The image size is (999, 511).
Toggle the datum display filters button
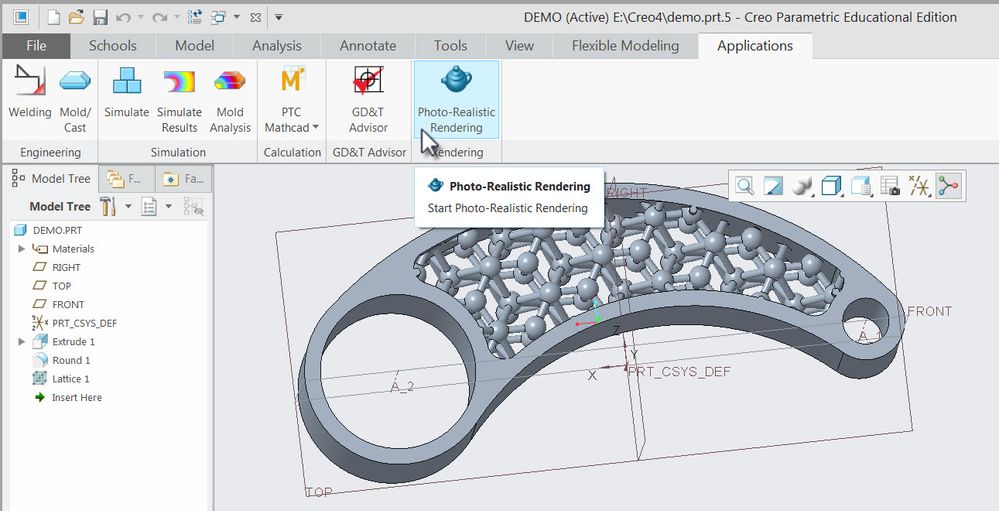(919, 185)
